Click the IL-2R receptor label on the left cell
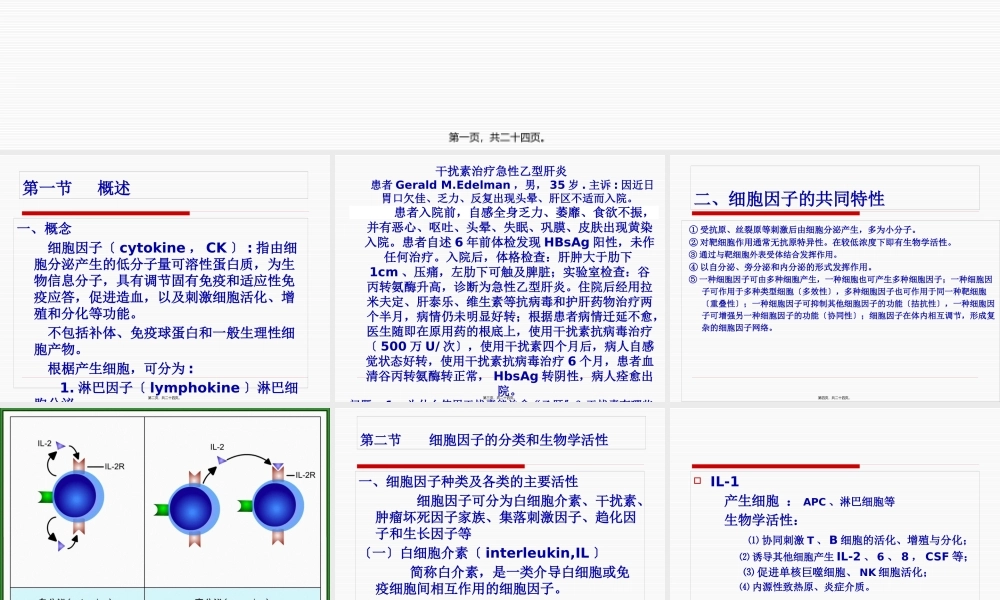 [114, 466]
